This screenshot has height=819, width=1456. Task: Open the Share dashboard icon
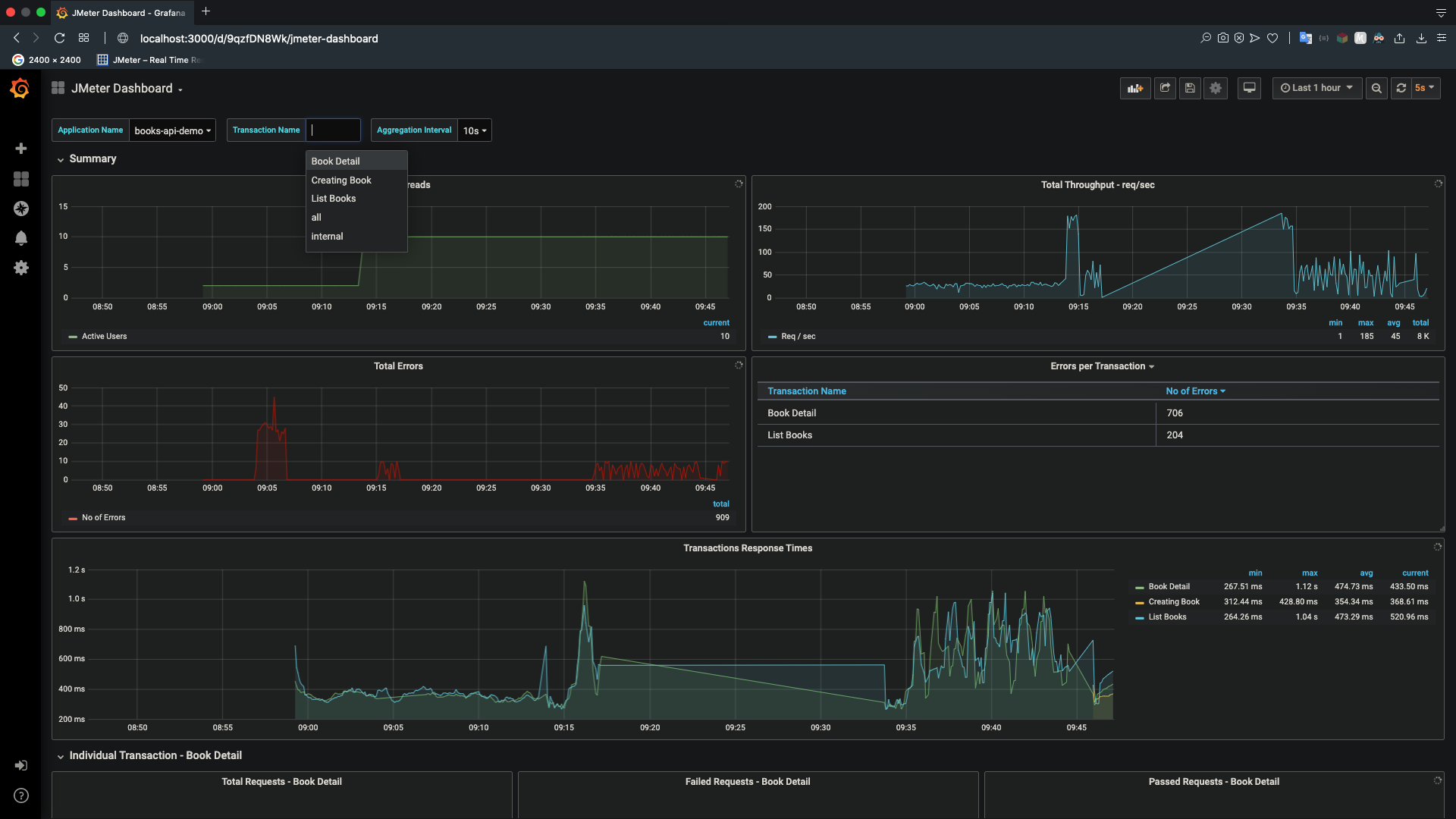1165,88
